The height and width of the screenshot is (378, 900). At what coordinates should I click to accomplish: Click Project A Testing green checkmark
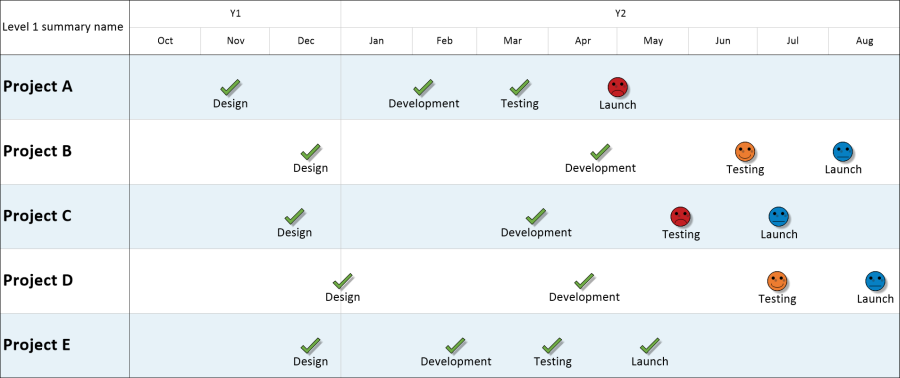coord(519,87)
